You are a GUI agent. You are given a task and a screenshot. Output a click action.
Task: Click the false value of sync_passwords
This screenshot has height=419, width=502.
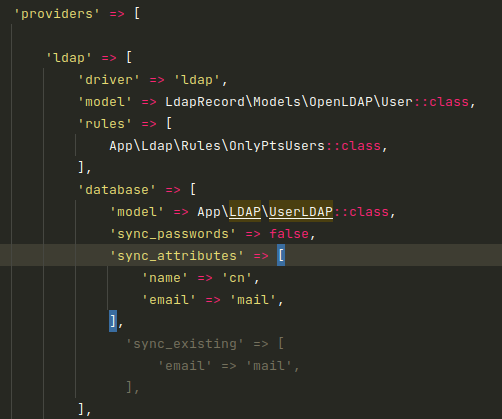(289, 234)
